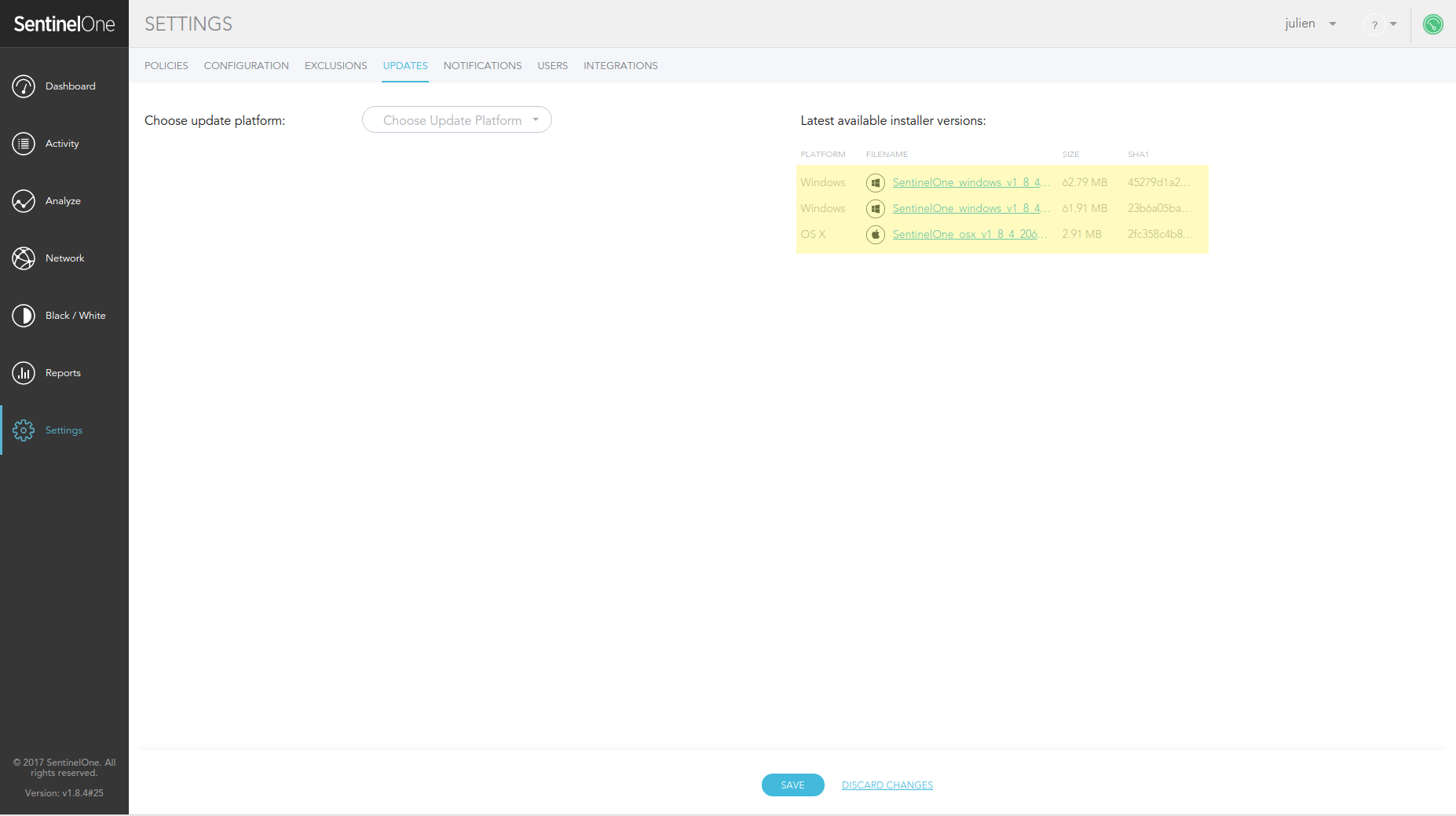This screenshot has width=1456, height=816.
Task: Select the Network globe icon
Action: [24, 258]
